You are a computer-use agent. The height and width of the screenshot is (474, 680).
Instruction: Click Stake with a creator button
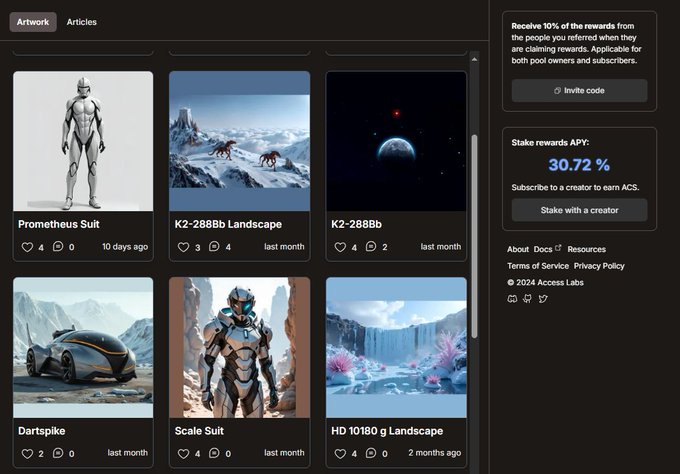pyautogui.click(x=579, y=210)
